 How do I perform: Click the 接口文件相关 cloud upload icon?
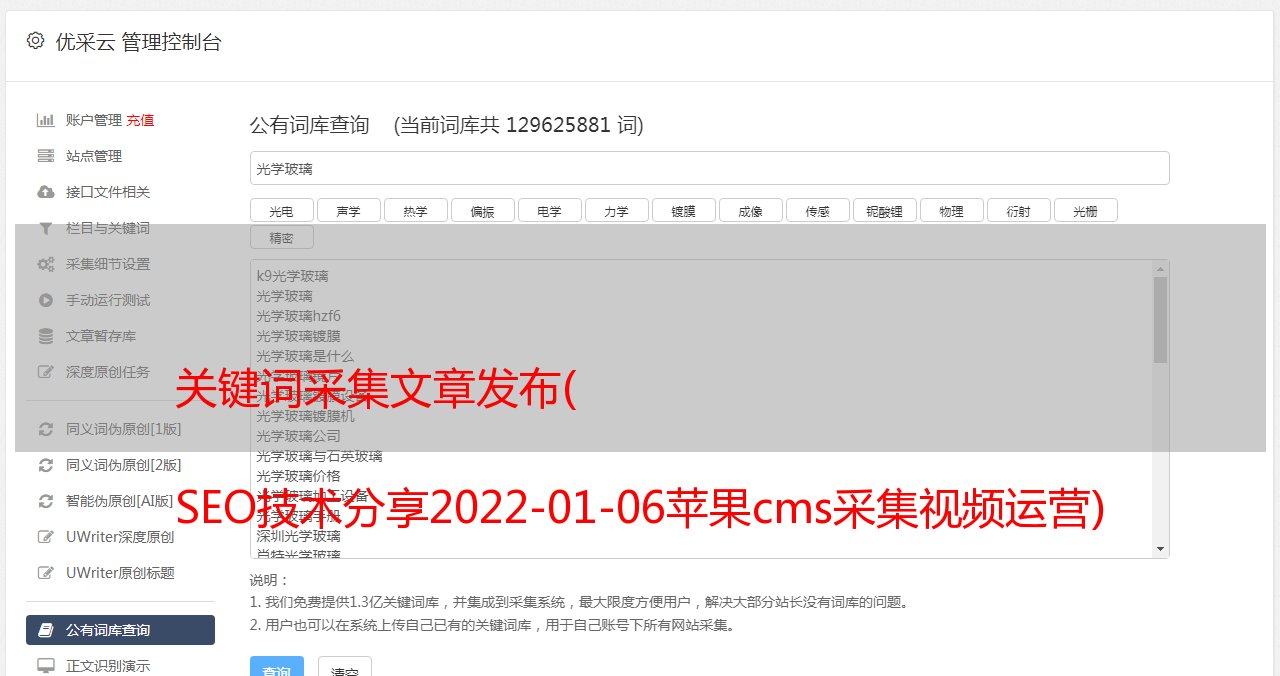coord(46,192)
